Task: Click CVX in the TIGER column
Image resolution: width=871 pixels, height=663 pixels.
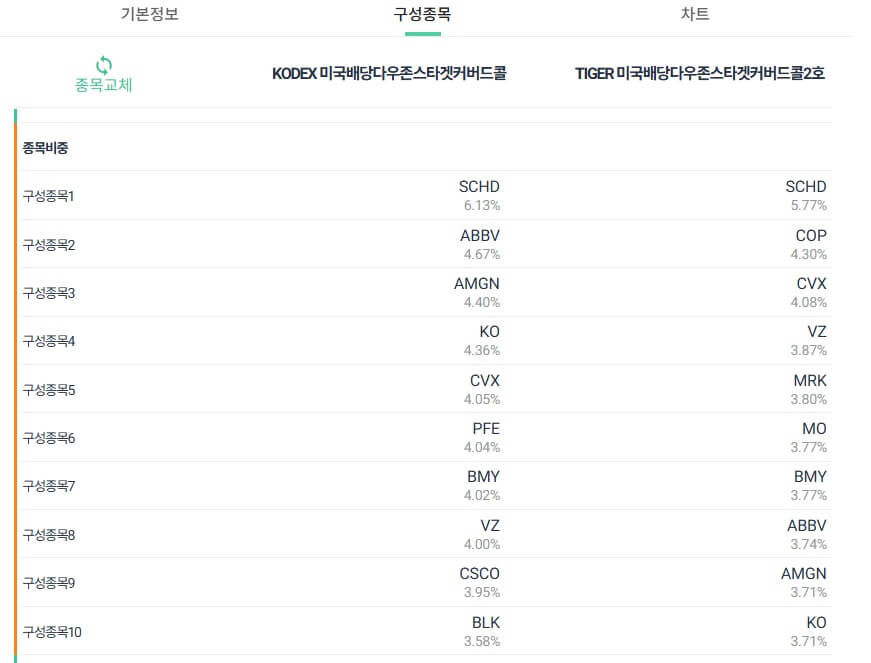Action: (x=812, y=284)
